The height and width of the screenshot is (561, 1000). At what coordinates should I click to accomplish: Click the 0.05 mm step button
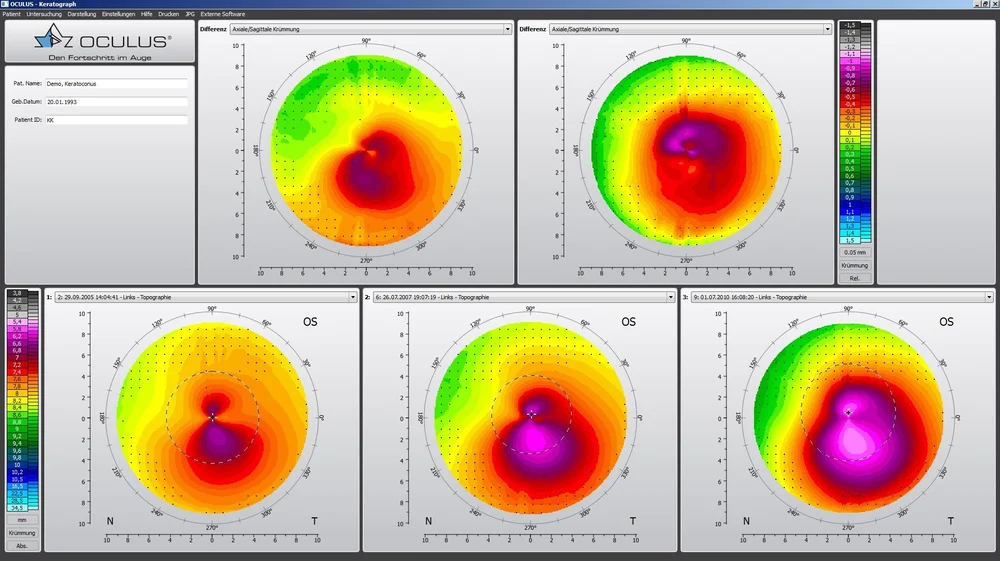pos(854,253)
